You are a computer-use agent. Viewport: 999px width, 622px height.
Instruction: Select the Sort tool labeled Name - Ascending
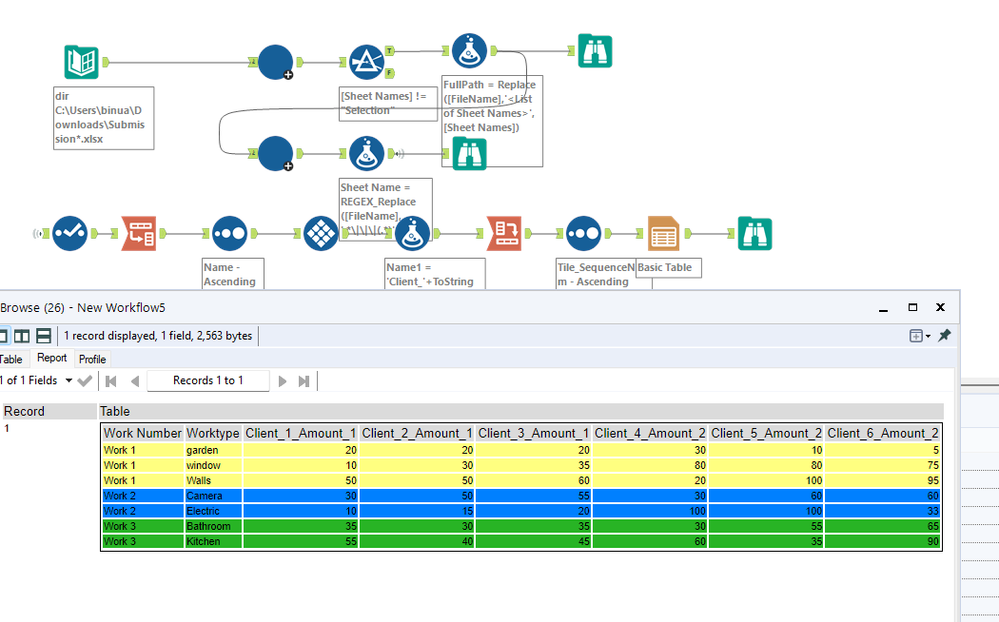click(230, 233)
